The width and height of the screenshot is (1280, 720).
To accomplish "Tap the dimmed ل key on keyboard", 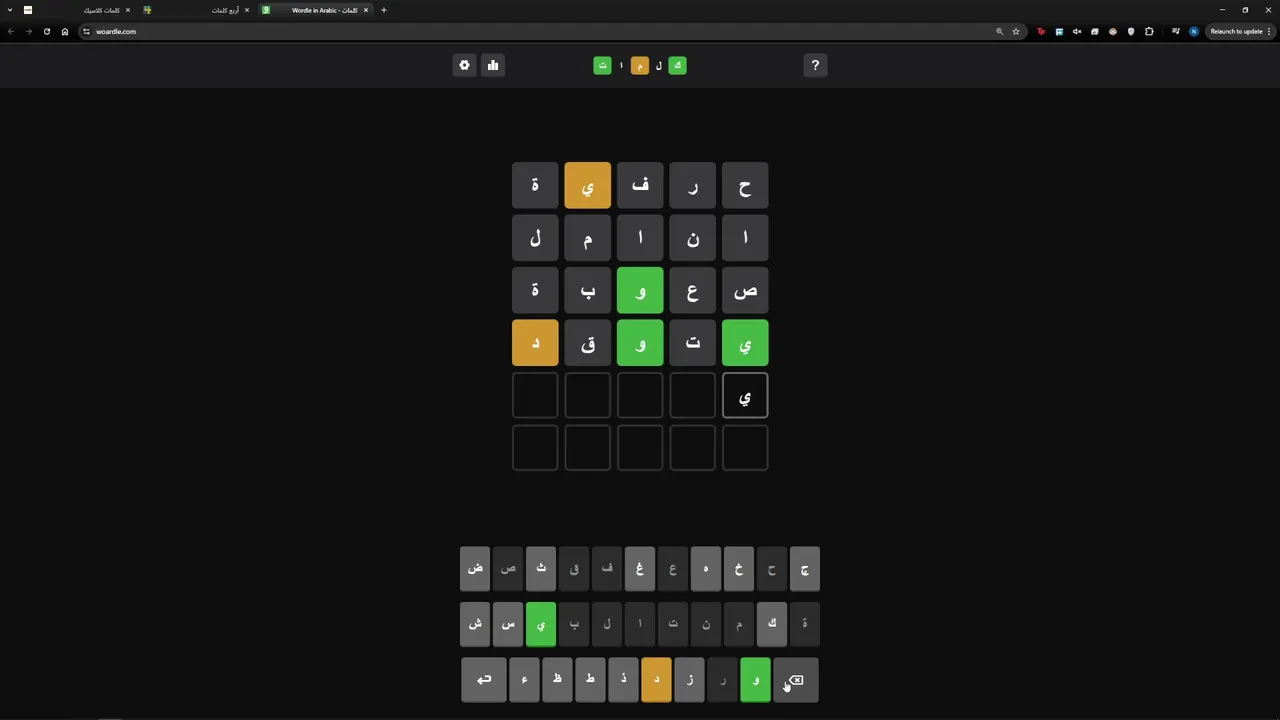I will 607,624.
